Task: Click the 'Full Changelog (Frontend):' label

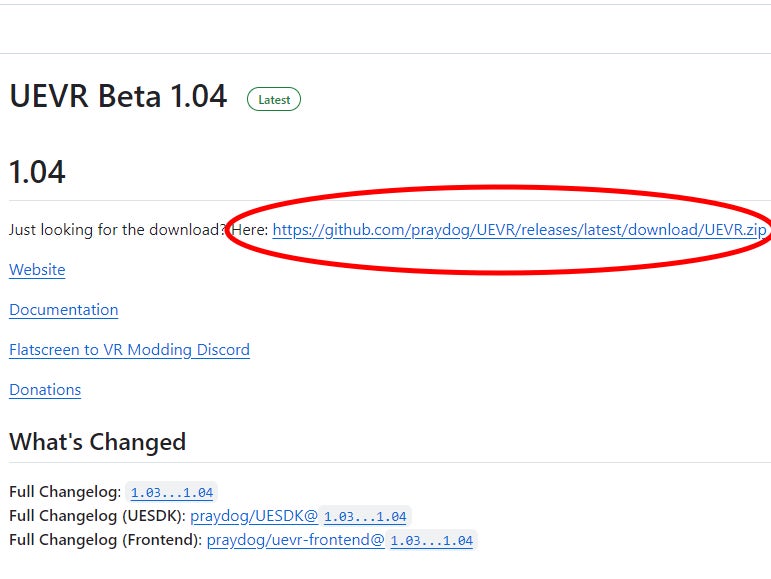Action: [106, 540]
